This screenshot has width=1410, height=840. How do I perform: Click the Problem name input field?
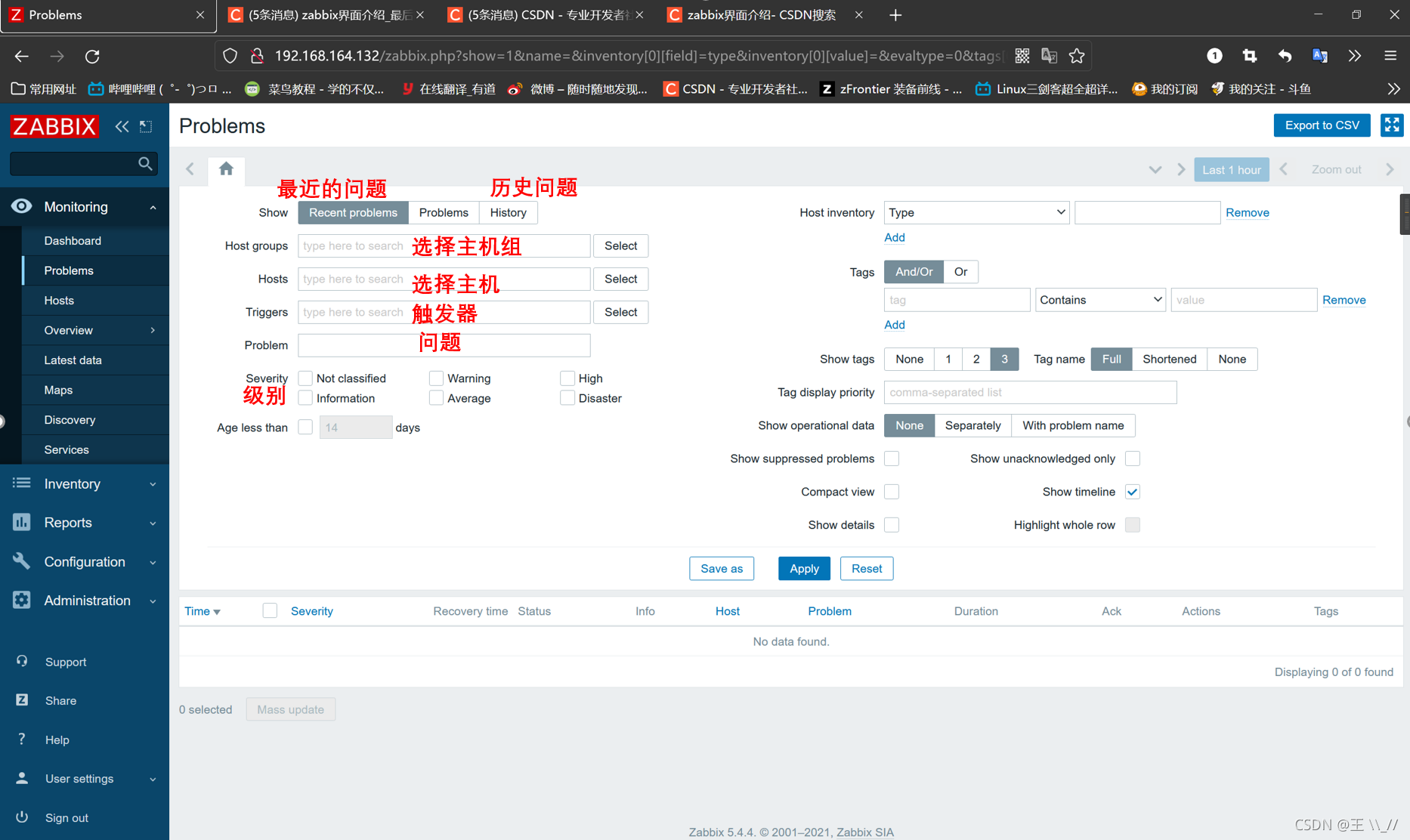[x=444, y=345]
